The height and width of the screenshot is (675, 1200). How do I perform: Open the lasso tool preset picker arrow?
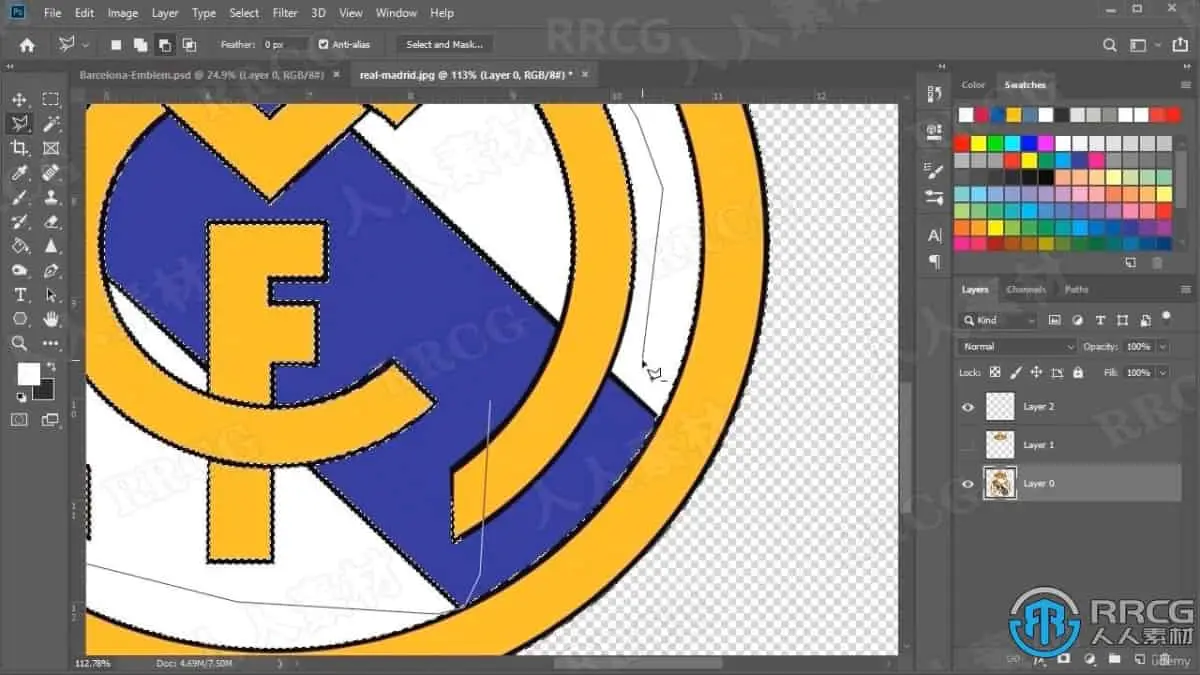pos(85,45)
